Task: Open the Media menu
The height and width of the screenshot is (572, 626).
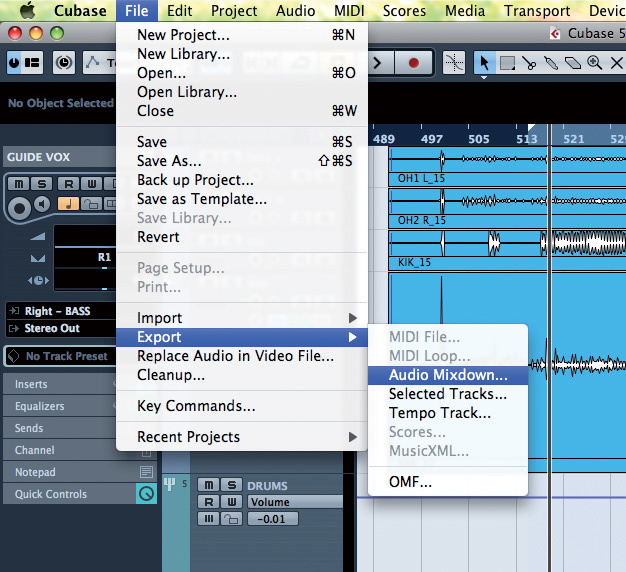Action: click(465, 11)
